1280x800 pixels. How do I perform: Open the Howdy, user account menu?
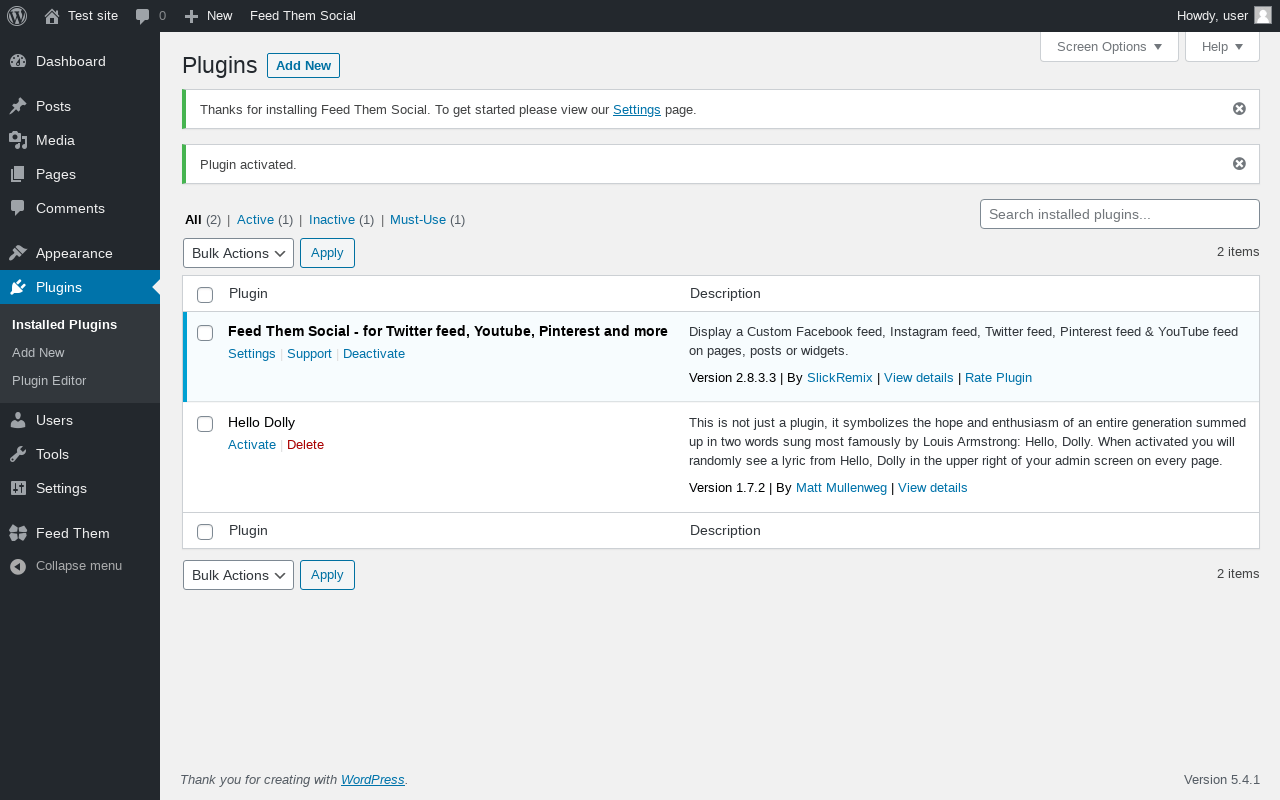[1224, 16]
